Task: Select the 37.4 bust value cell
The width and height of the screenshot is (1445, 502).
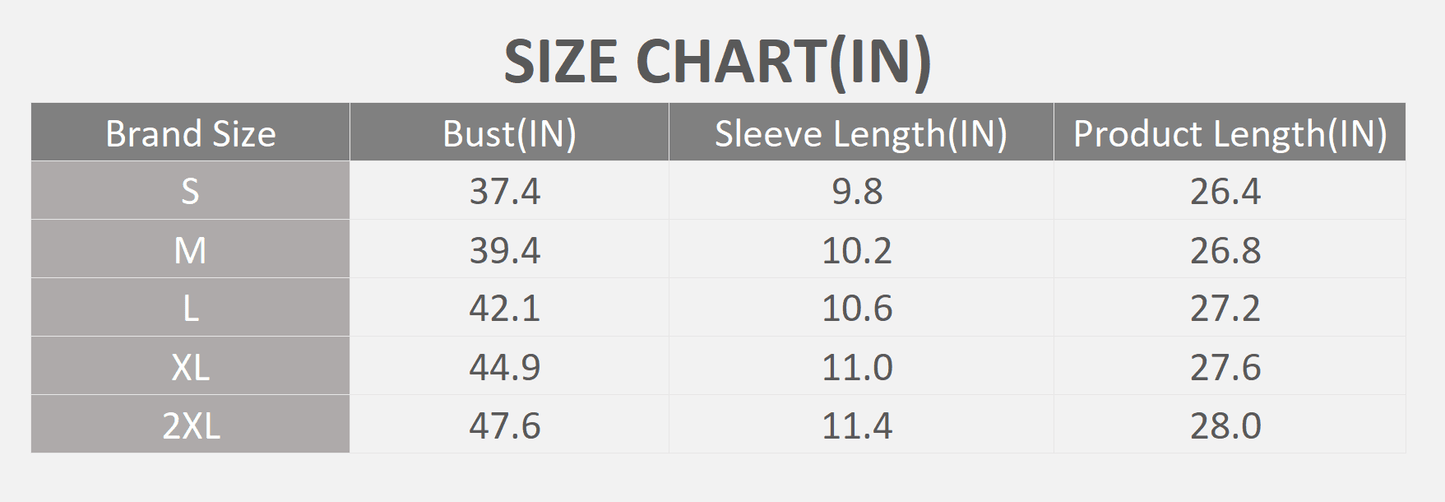Action: click(509, 190)
